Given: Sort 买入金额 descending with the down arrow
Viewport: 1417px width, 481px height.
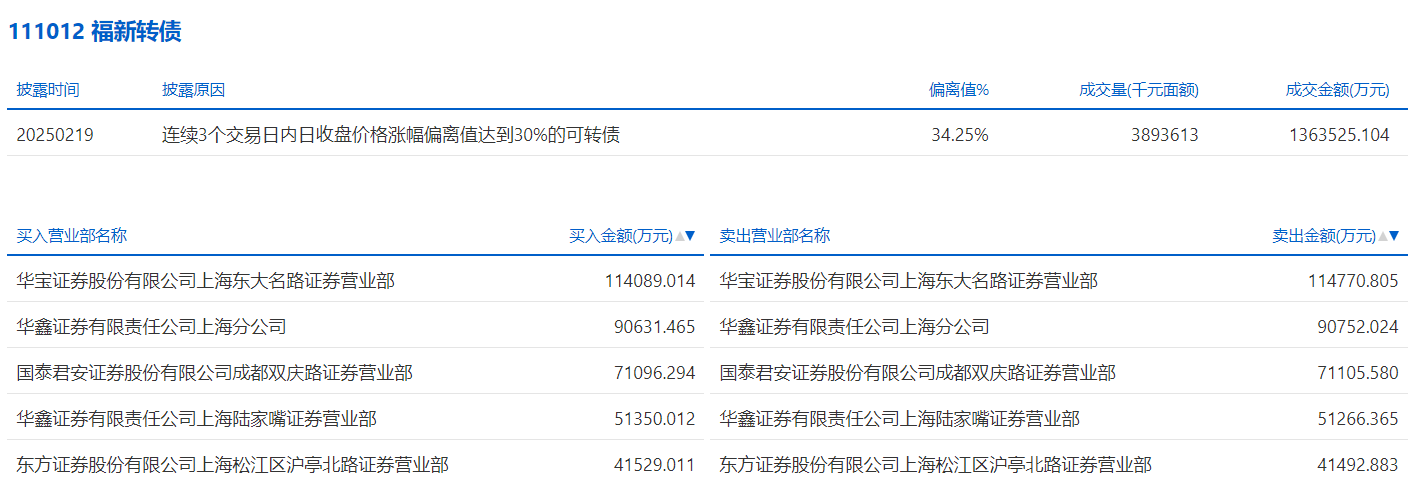Looking at the screenshot, I should tap(690, 236).
